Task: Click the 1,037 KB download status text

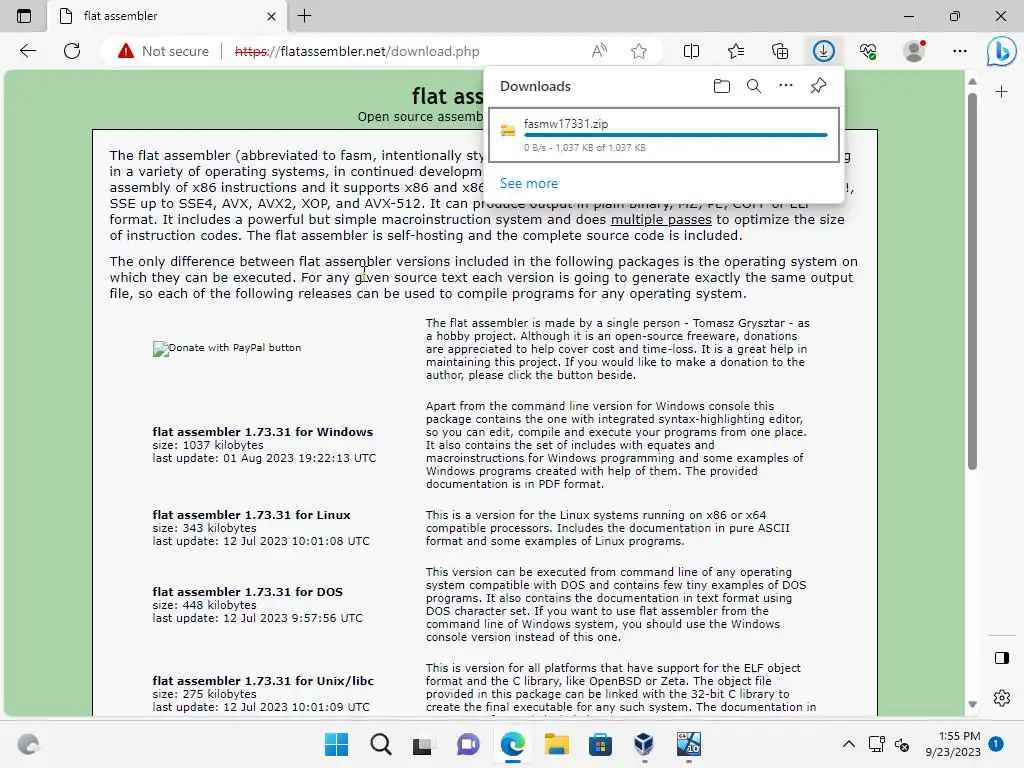Action: pyautogui.click(x=584, y=148)
